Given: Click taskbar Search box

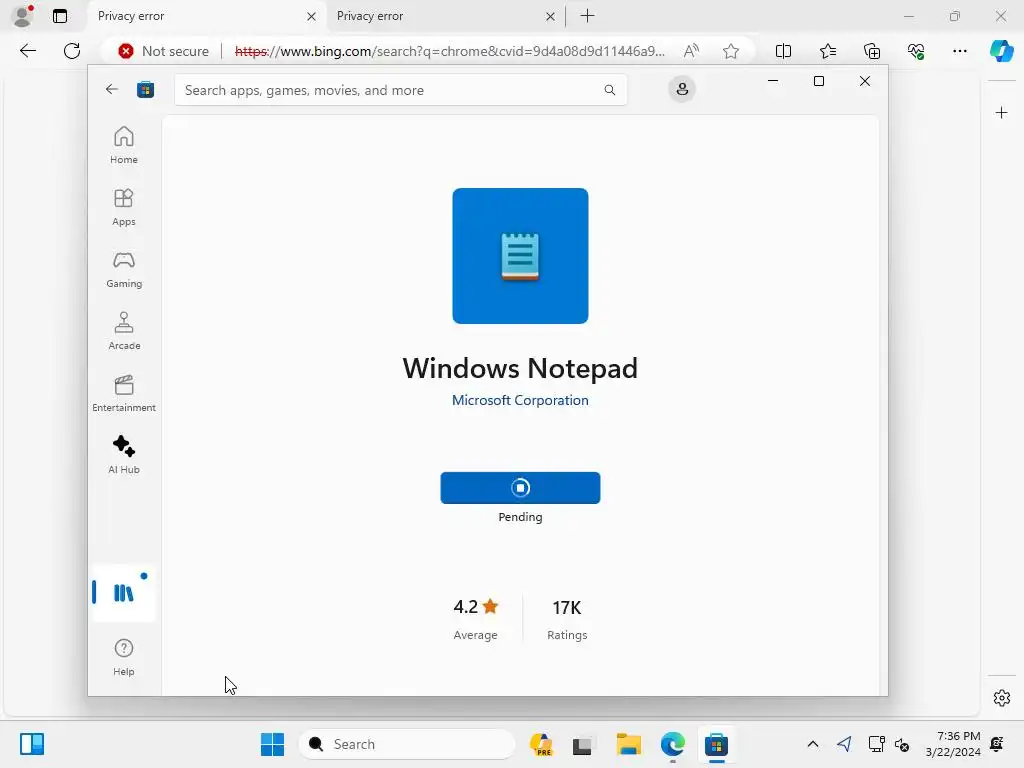Looking at the screenshot, I should tap(406, 744).
